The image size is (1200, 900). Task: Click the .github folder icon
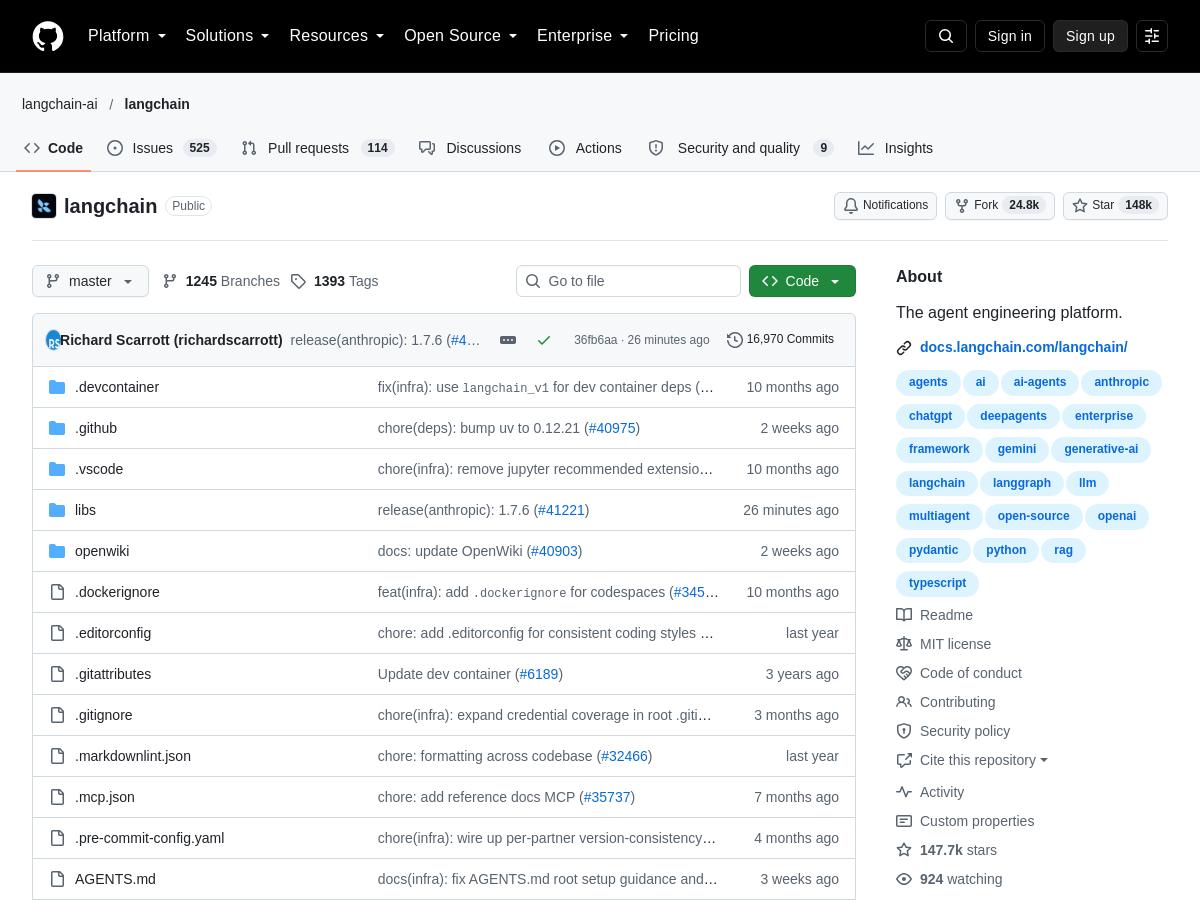pyautogui.click(x=57, y=428)
